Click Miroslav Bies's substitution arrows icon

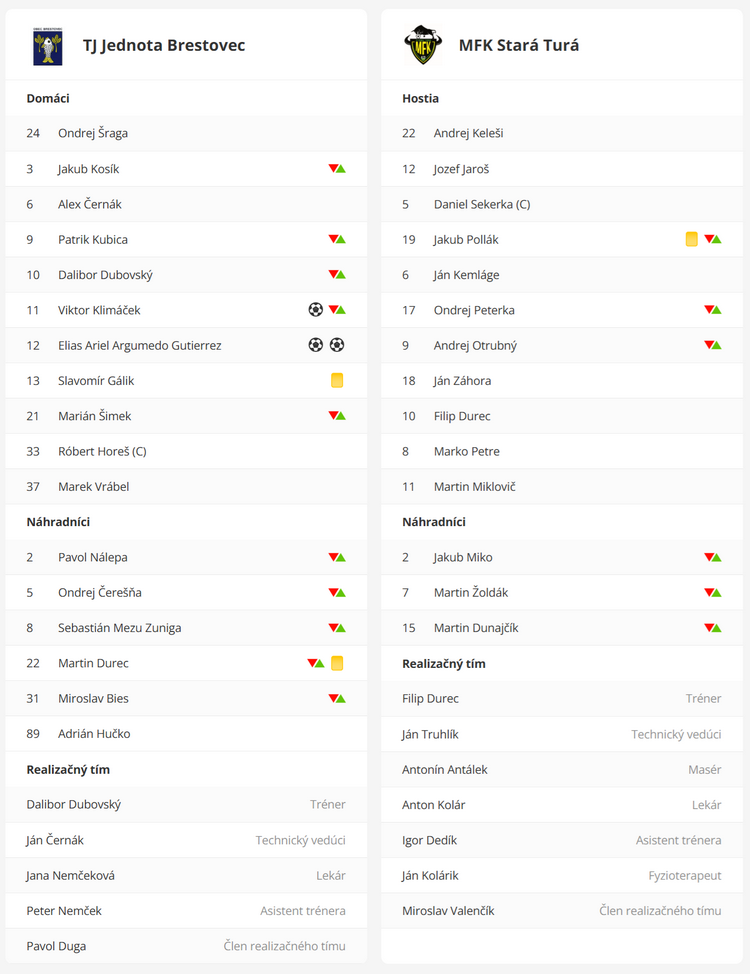click(337, 698)
